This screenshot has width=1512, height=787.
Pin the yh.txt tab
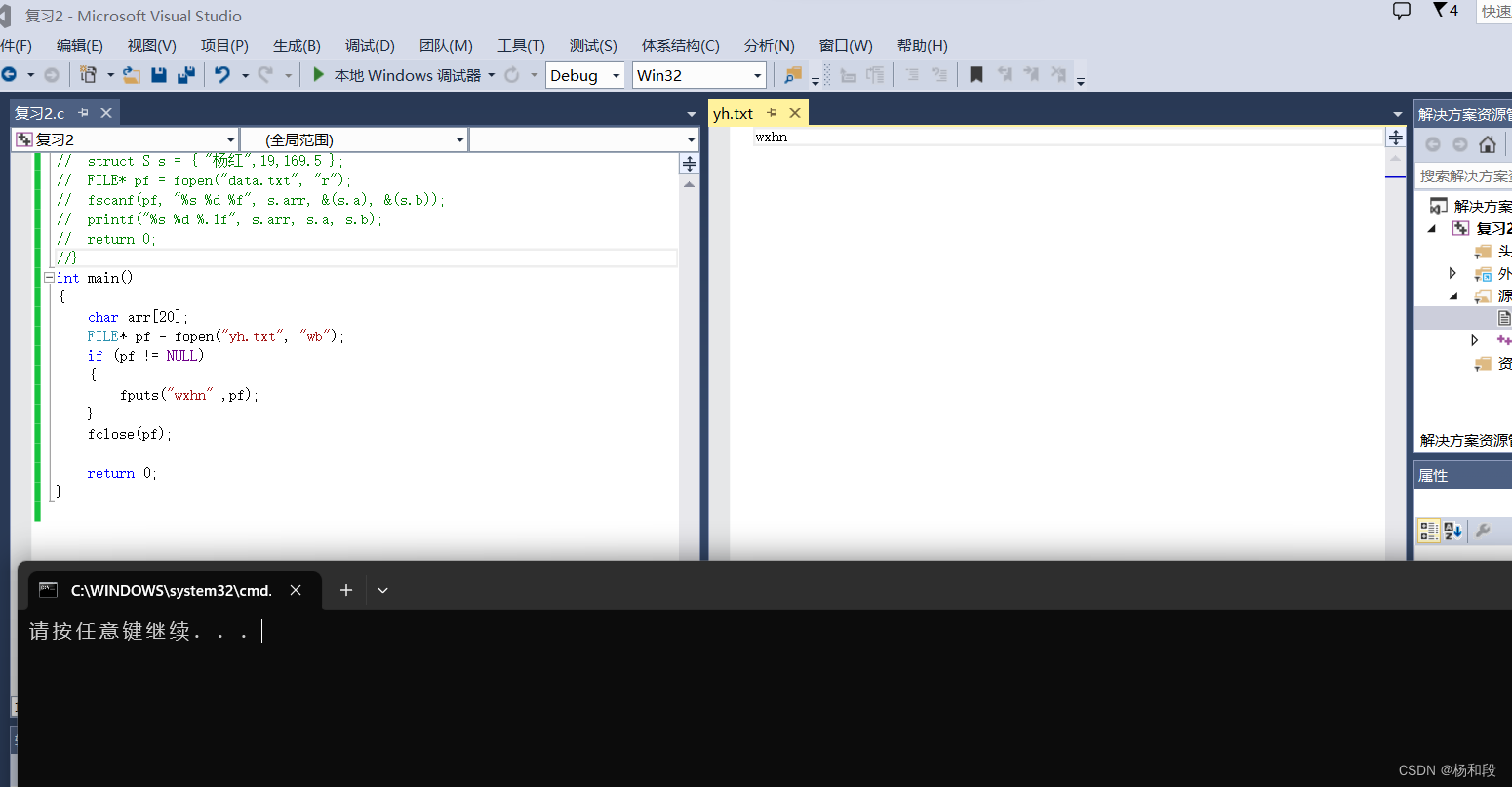773,113
